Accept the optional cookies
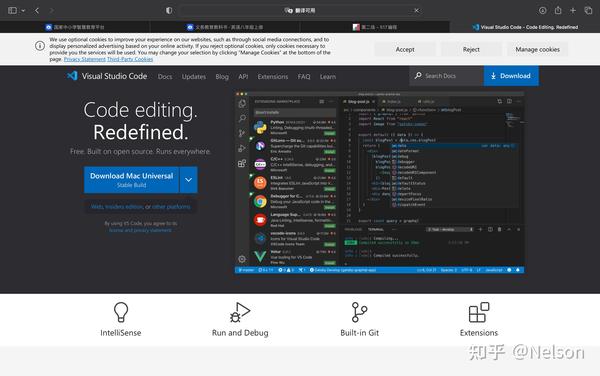 [x=405, y=49]
